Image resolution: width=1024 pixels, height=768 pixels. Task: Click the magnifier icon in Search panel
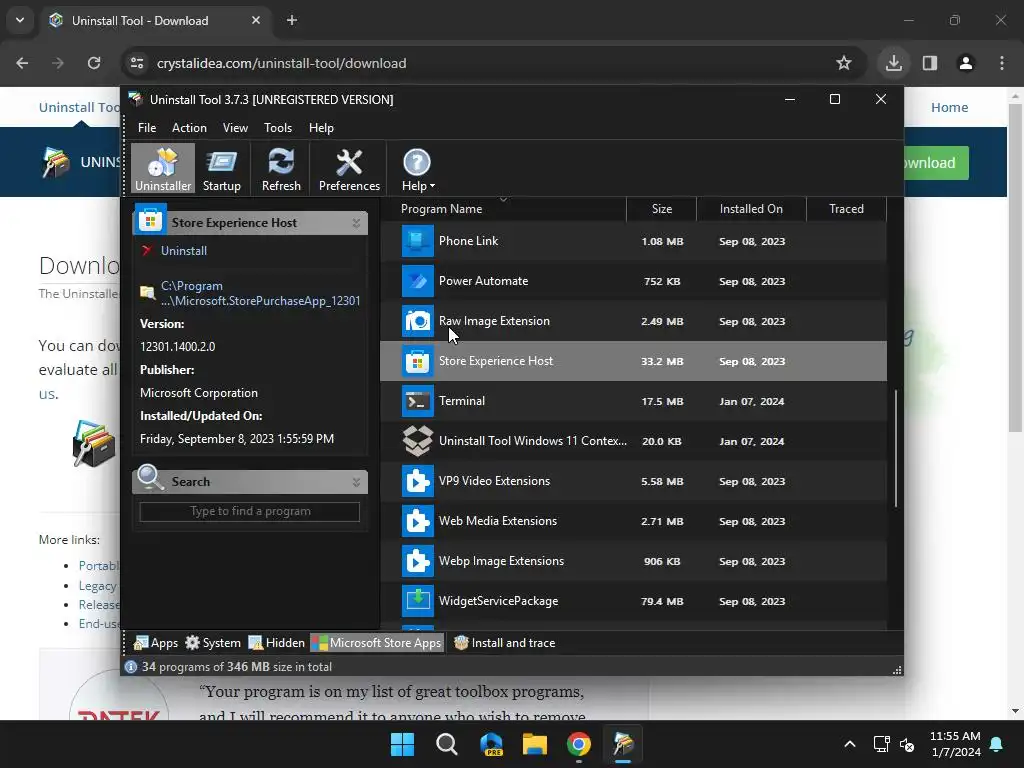tap(150, 478)
